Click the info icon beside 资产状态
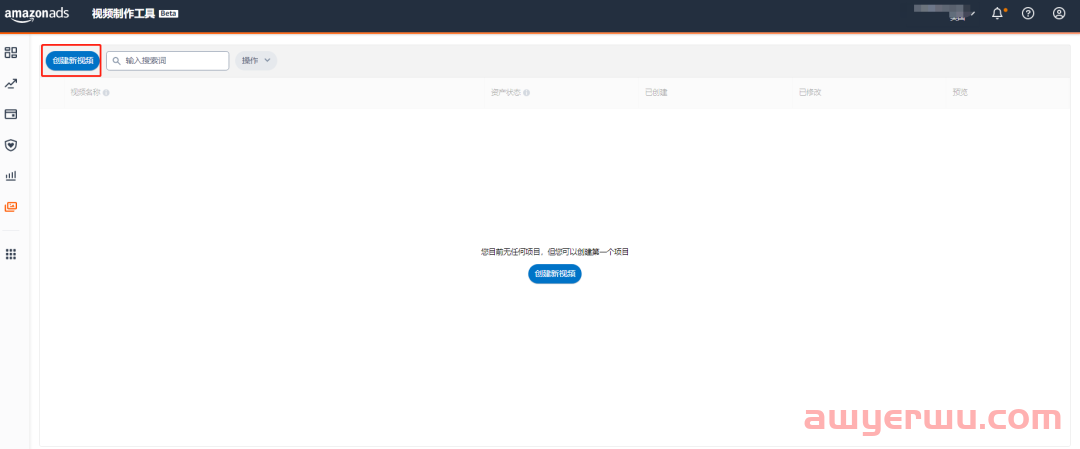Image resolution: width=1080 pixels, height=449 pixels. (526, 93)
